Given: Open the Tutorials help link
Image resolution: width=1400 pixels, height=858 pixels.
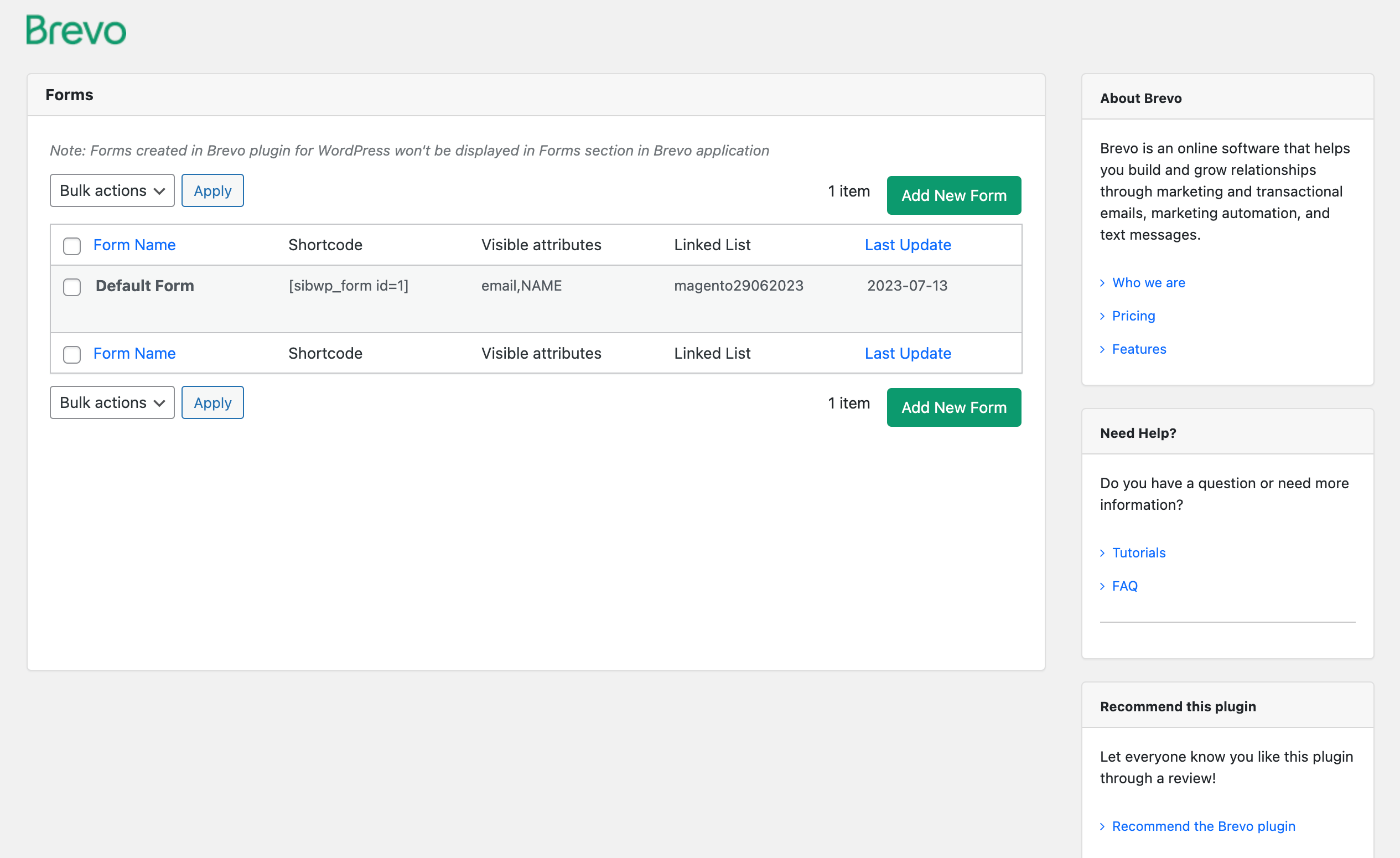Looking at the screenshot, I should [x=1139, y=553].
